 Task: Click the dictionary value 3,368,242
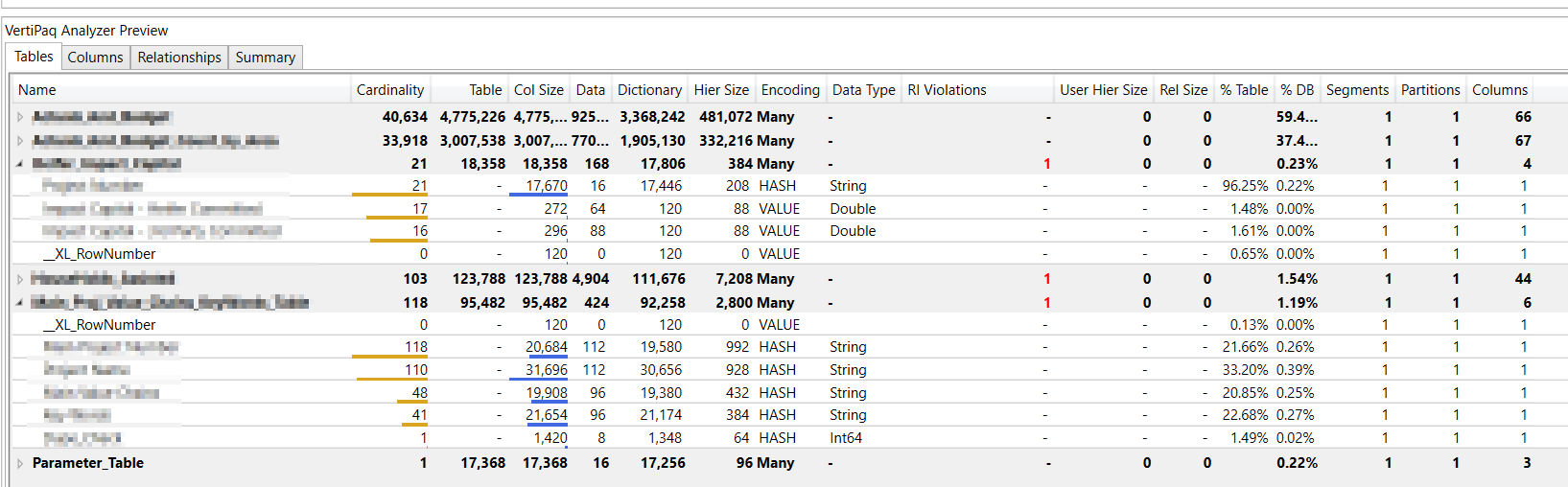tap(652, 117)
